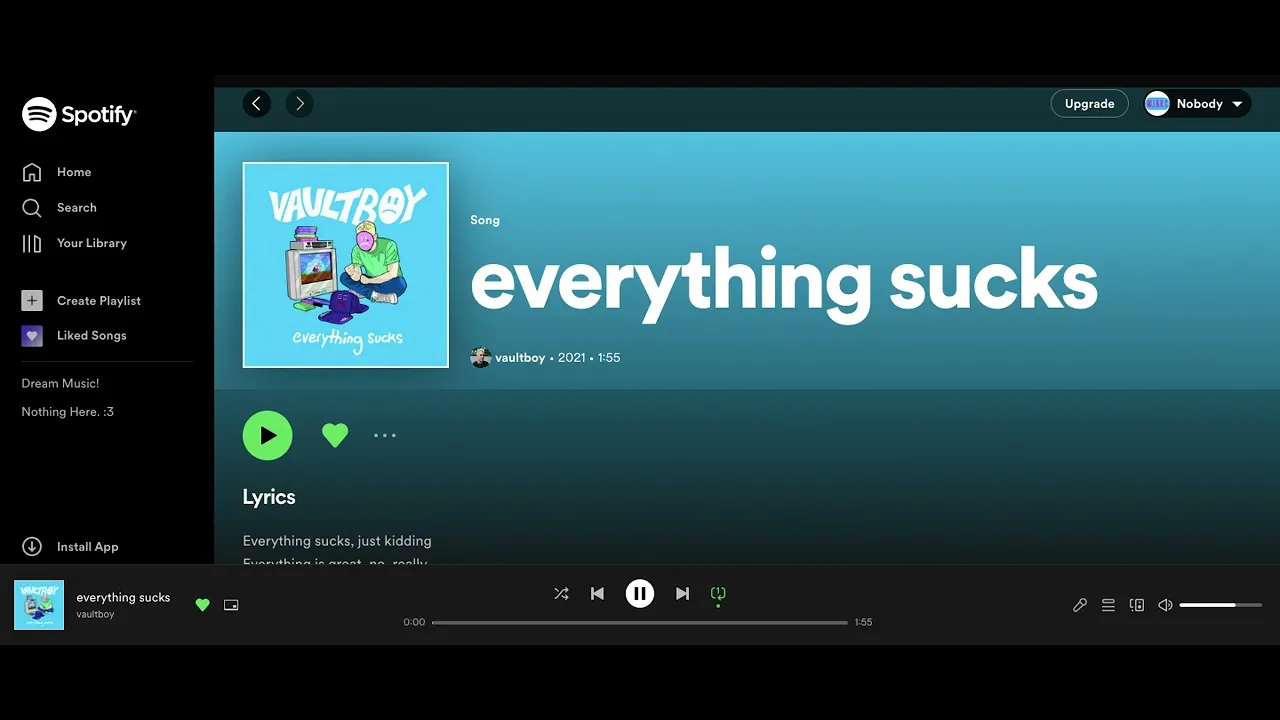1280x720 pixels.
Task: Click Install App download icon
Action: click(x=32, y=547)
